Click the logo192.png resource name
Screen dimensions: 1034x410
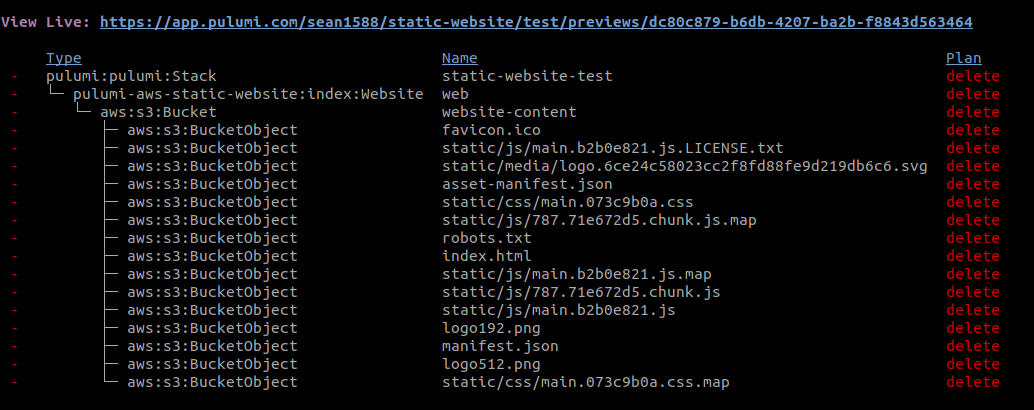coord(491,328)
